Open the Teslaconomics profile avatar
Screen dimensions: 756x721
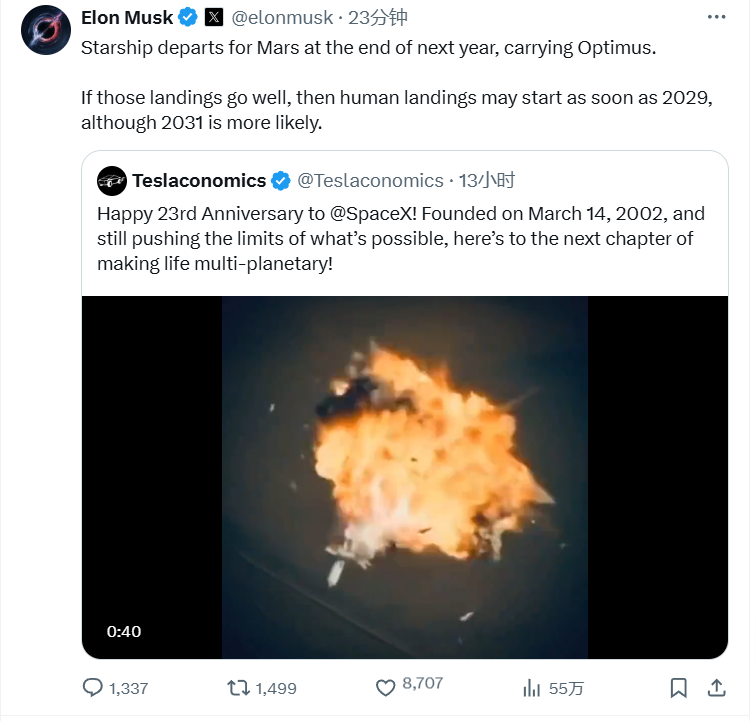click(111, 181)
